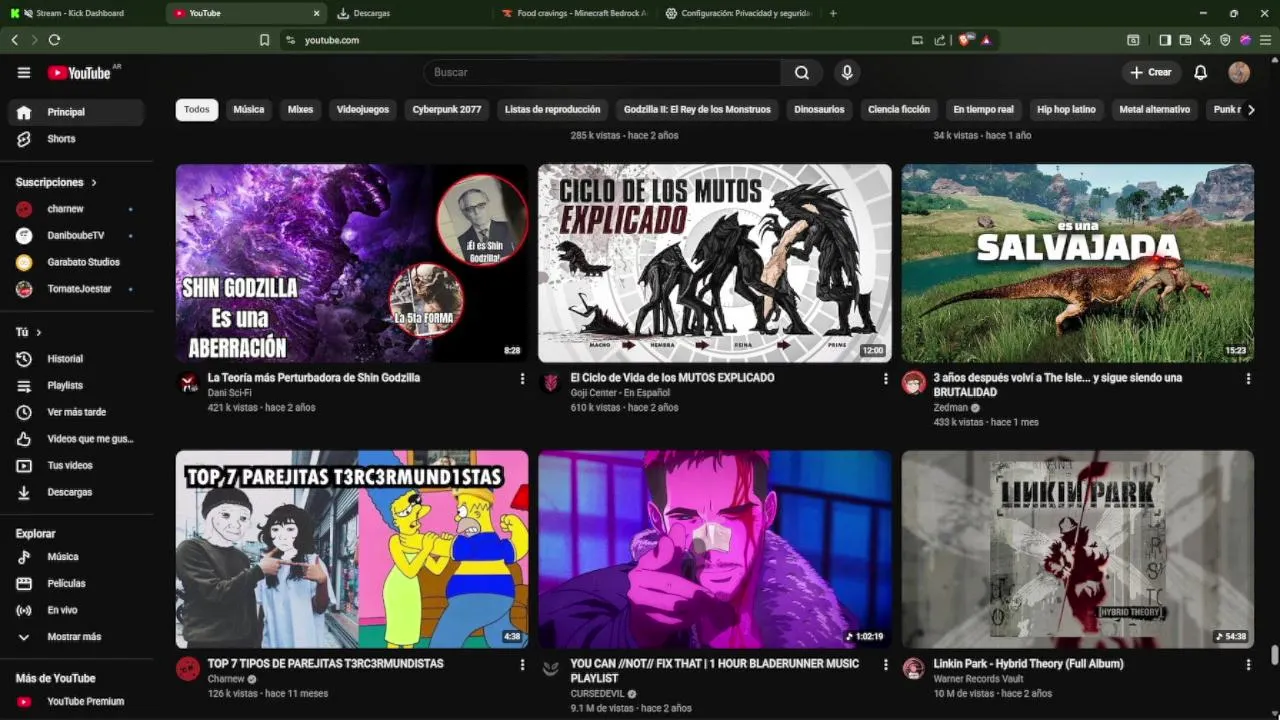The width and height of the screenshot is (1280, 720).
Task: Open Dani Sci-Fi channel avatar
Action: [x=188, y=383]
